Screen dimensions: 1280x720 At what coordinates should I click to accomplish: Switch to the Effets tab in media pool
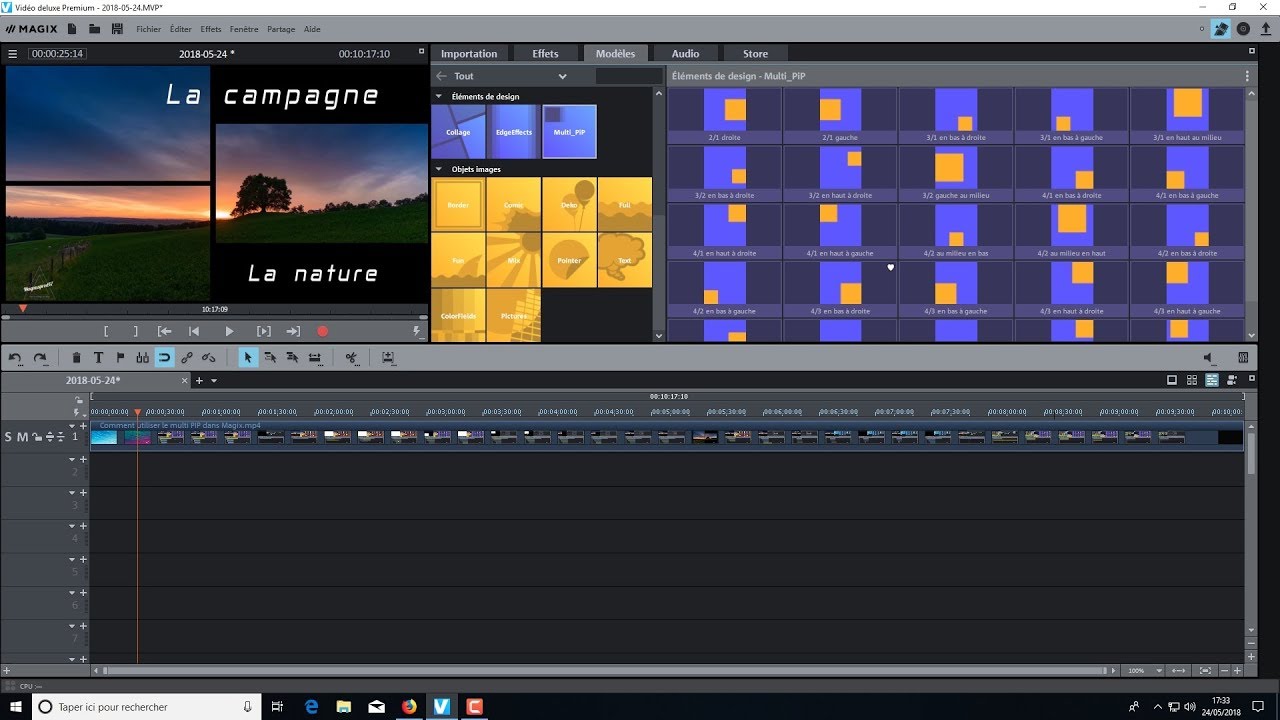[x=545, y=54]
